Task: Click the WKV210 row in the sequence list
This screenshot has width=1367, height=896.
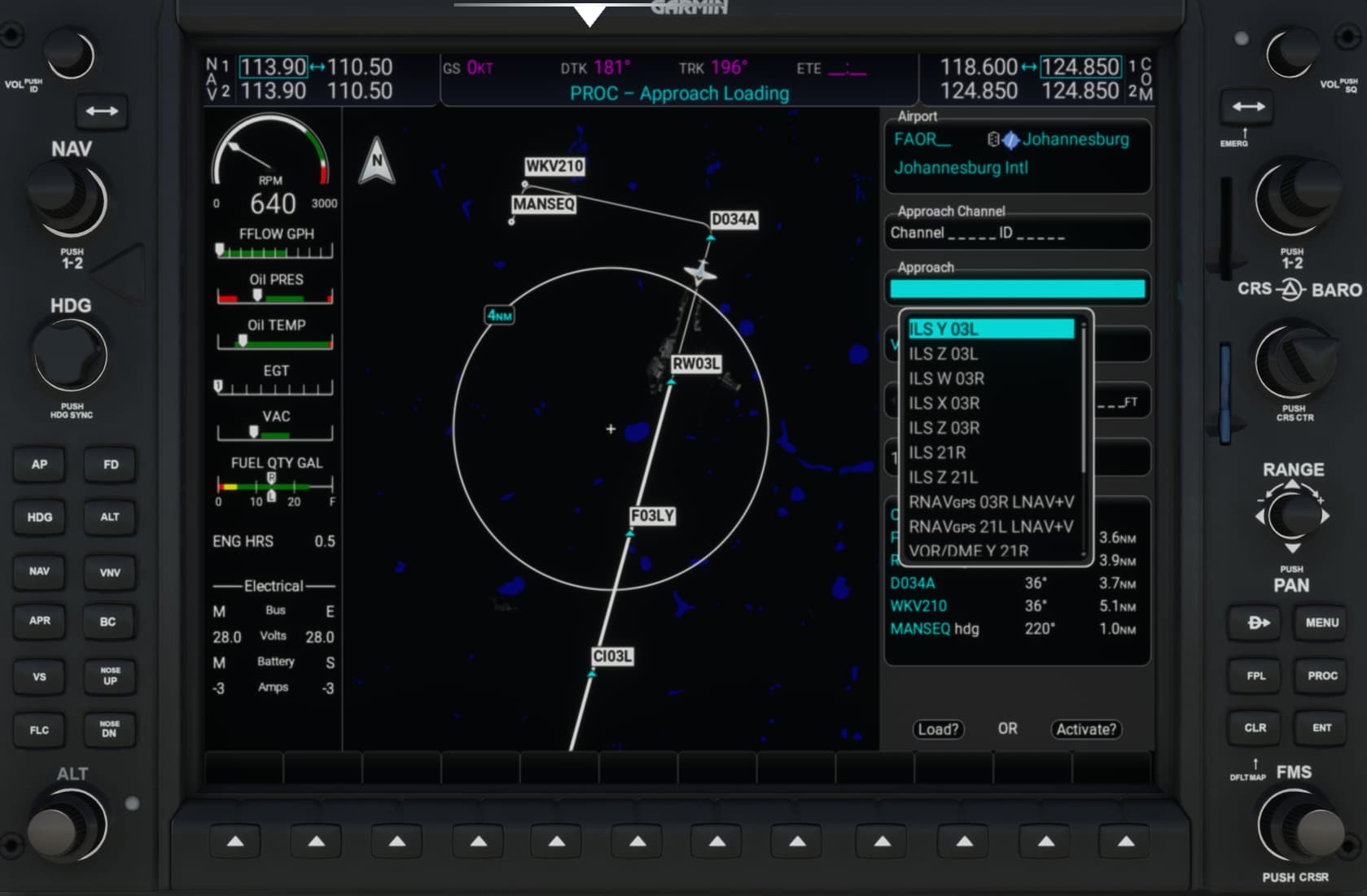Action: [1013, 605]
